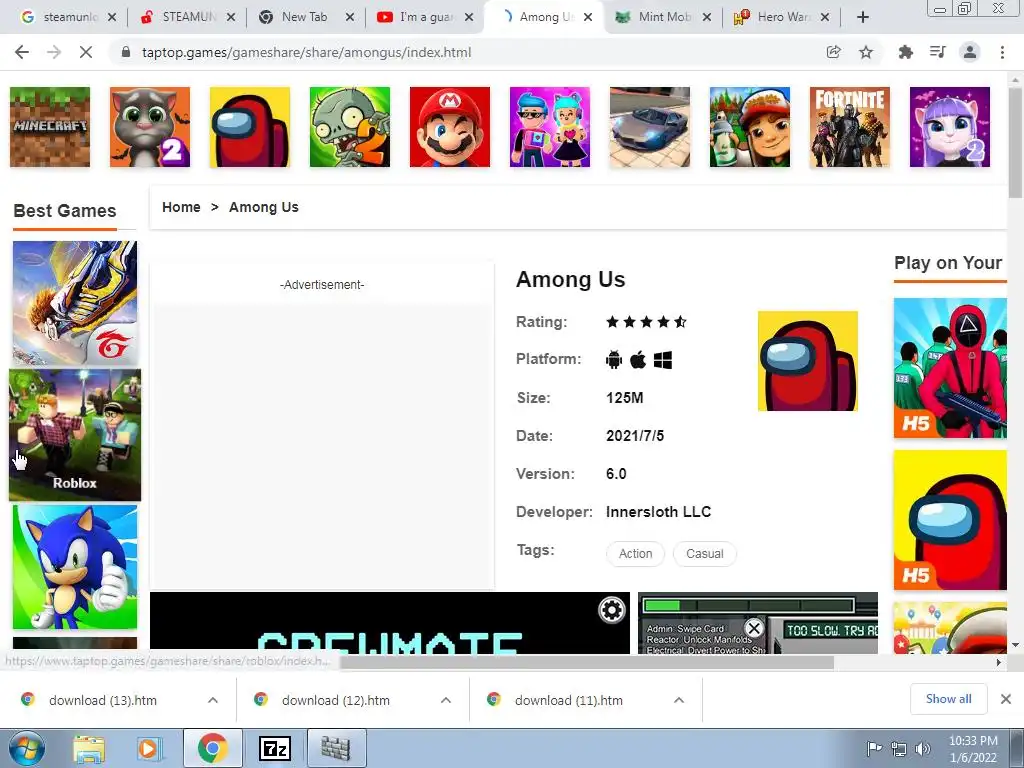Viewport: 1024px width, 768px height.
Task: Open the My Talking Tom 2 icon
Action: pos(150,127)
